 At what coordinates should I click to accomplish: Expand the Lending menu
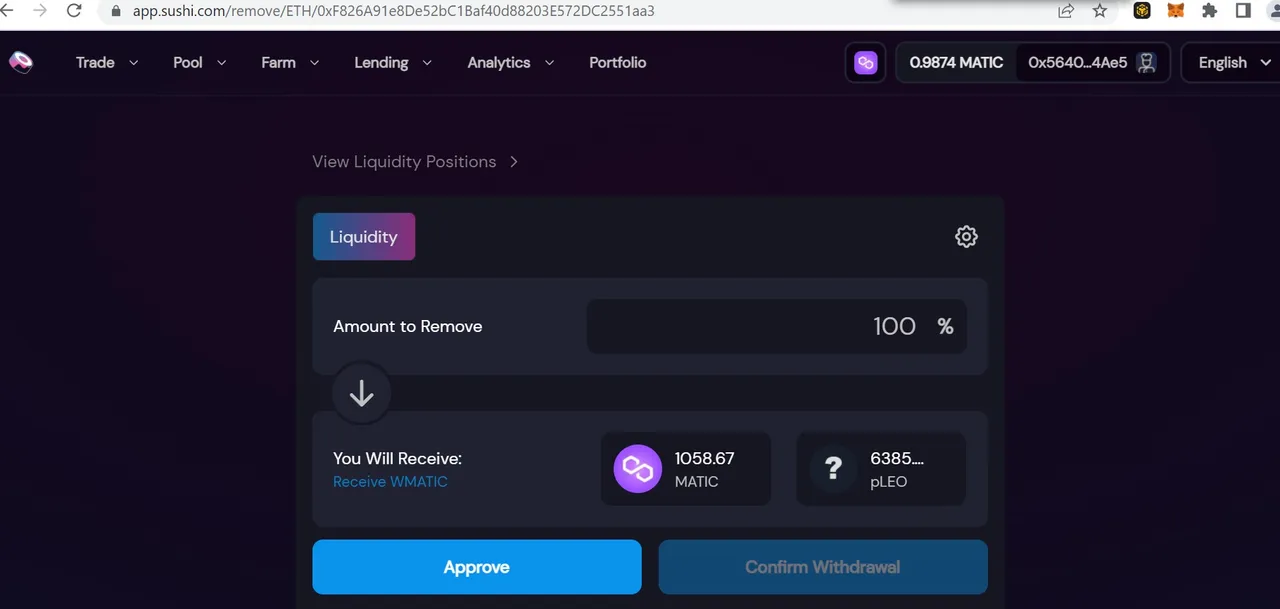pos(393,62)
